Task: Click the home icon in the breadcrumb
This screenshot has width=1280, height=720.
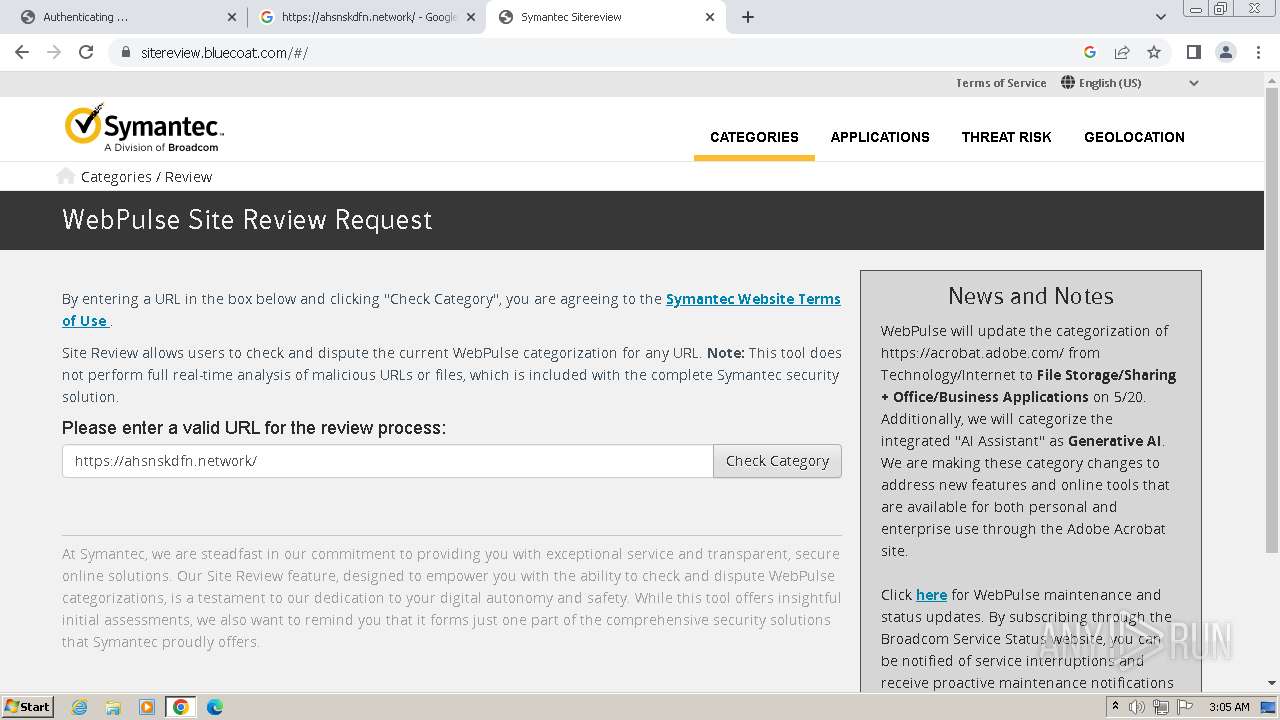Action: click(66, 176)
